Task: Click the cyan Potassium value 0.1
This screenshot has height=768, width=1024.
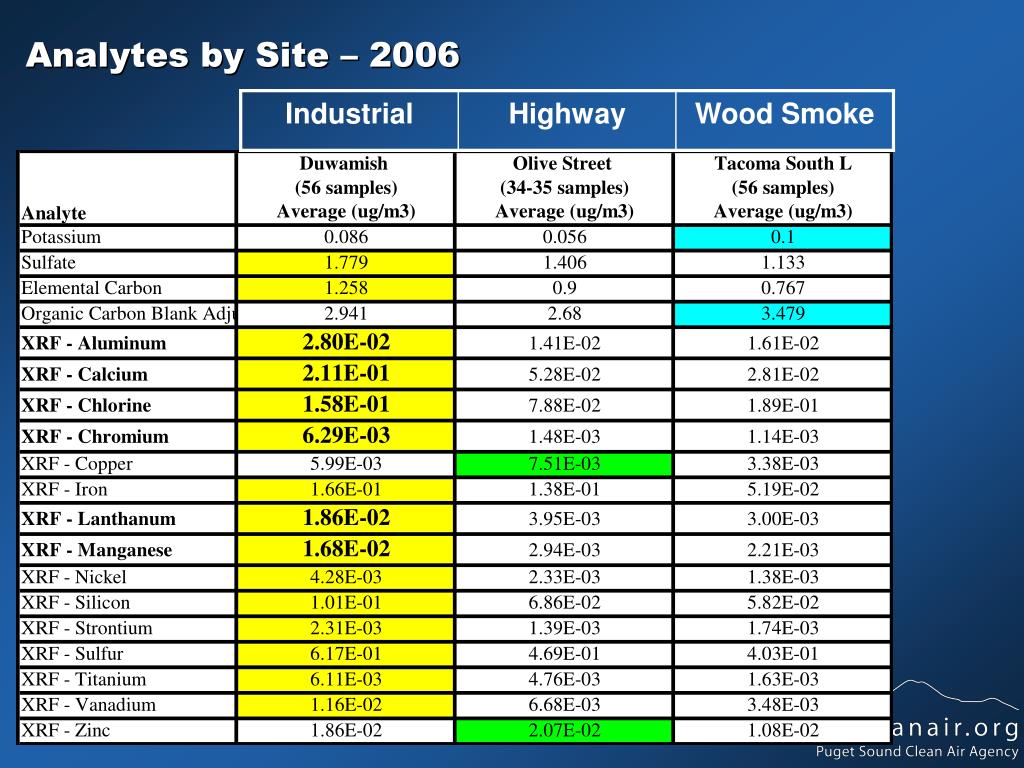Action: (782, 237)
